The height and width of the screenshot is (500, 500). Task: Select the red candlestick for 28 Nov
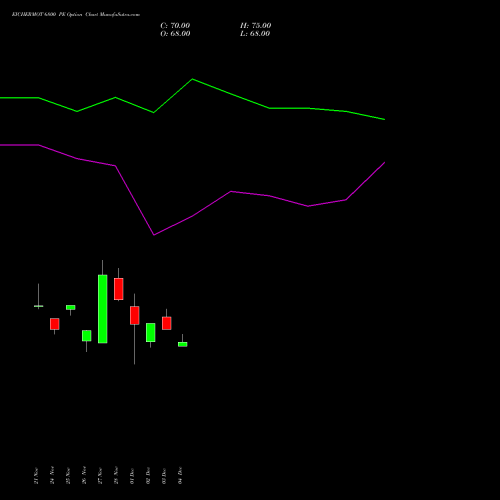tap(119, 289)
